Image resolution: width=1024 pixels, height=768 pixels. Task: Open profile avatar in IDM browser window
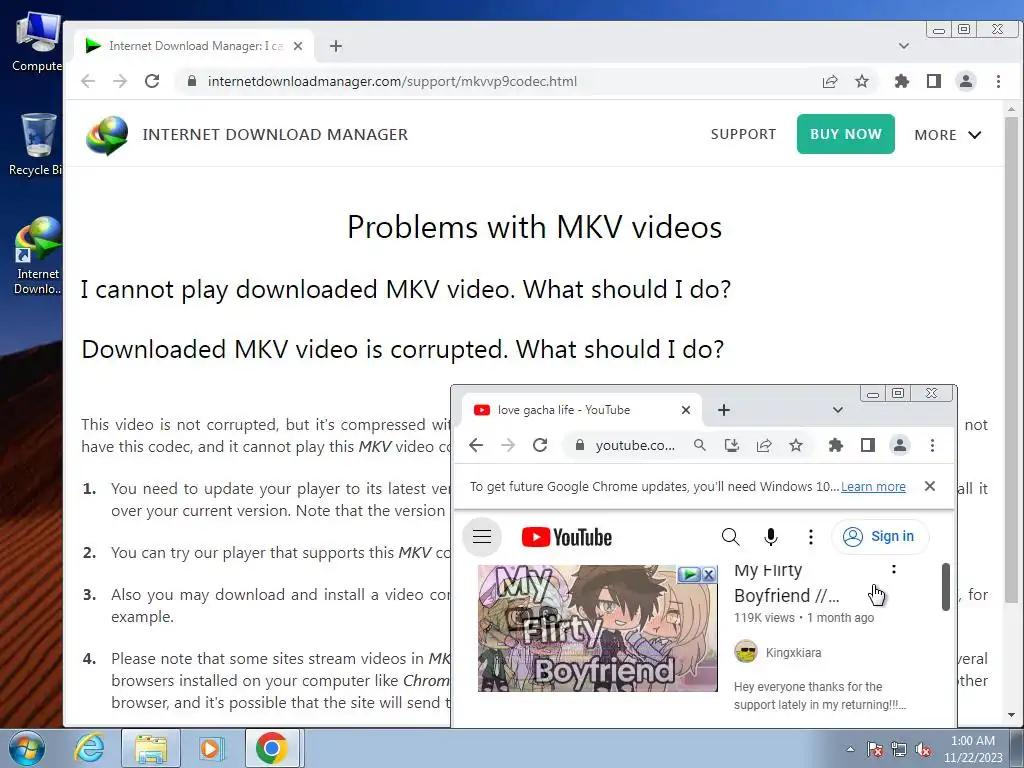966,81
